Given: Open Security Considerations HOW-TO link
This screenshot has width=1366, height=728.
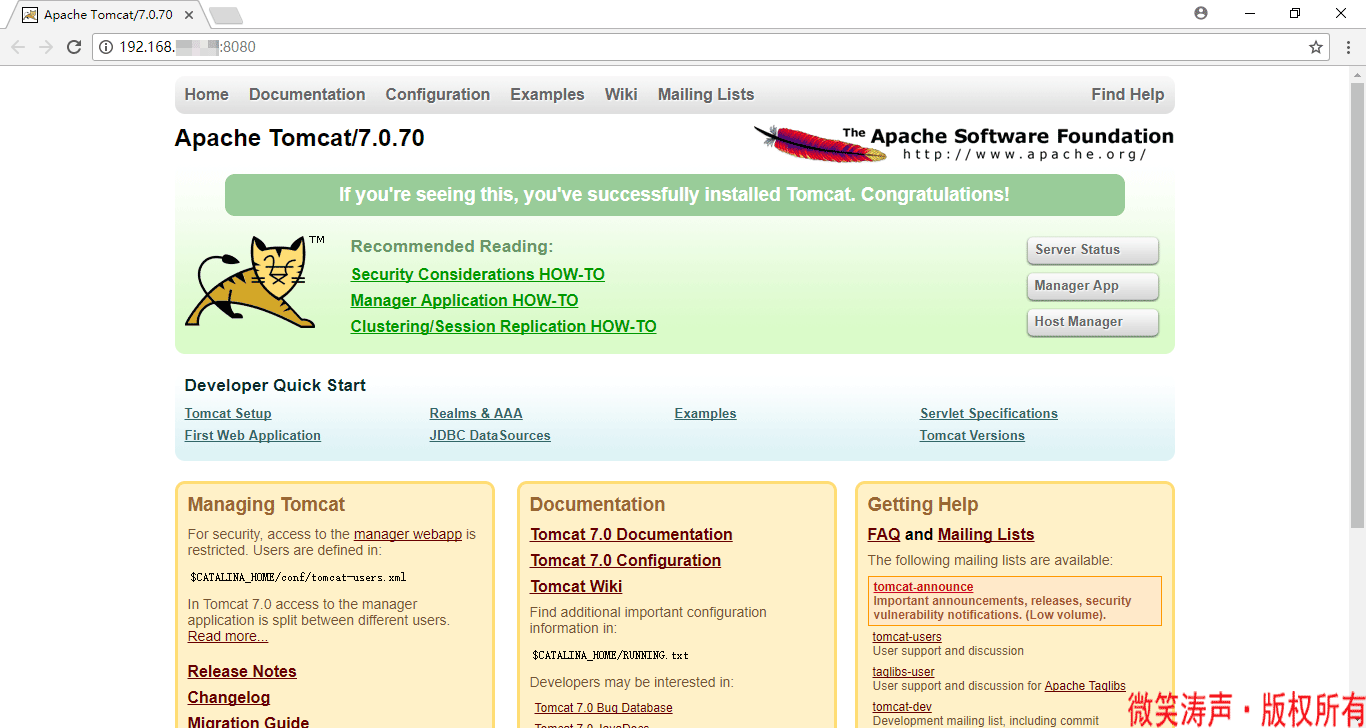Looking at the screenshot, I should click(x=478, y=274).
